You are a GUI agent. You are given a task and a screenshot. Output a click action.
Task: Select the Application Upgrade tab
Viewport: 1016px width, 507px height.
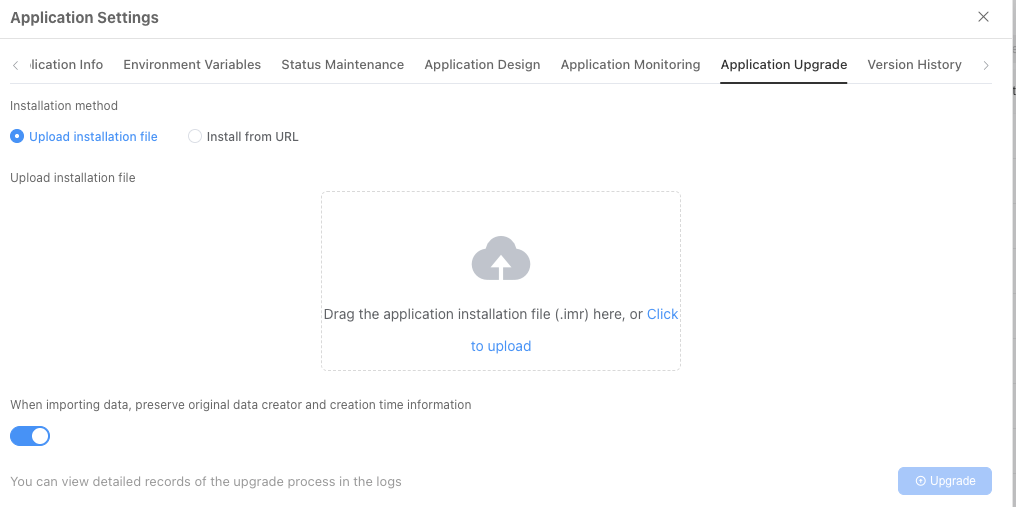784,65
